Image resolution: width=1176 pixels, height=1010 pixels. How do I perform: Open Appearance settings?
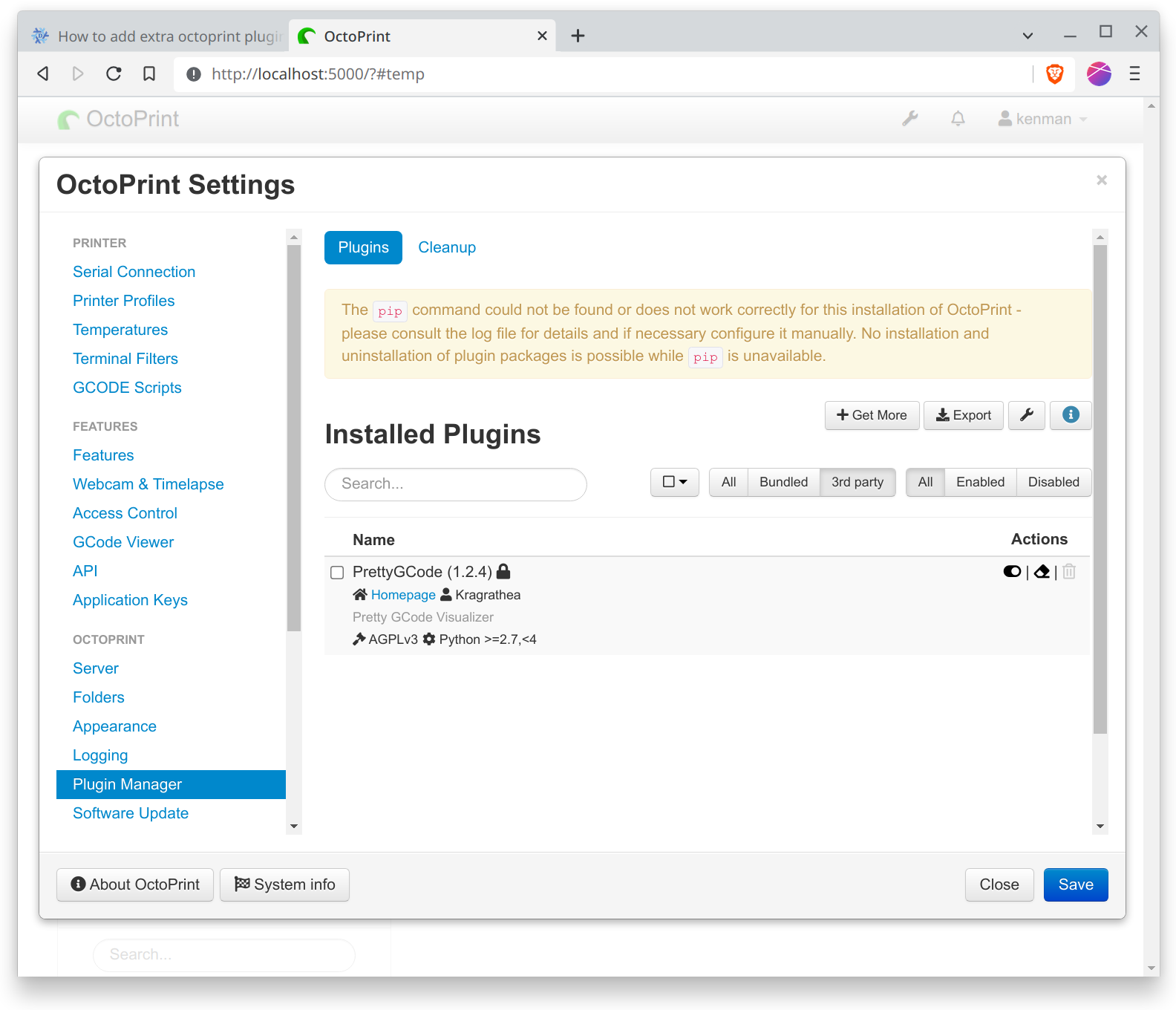tap(114, 726)
